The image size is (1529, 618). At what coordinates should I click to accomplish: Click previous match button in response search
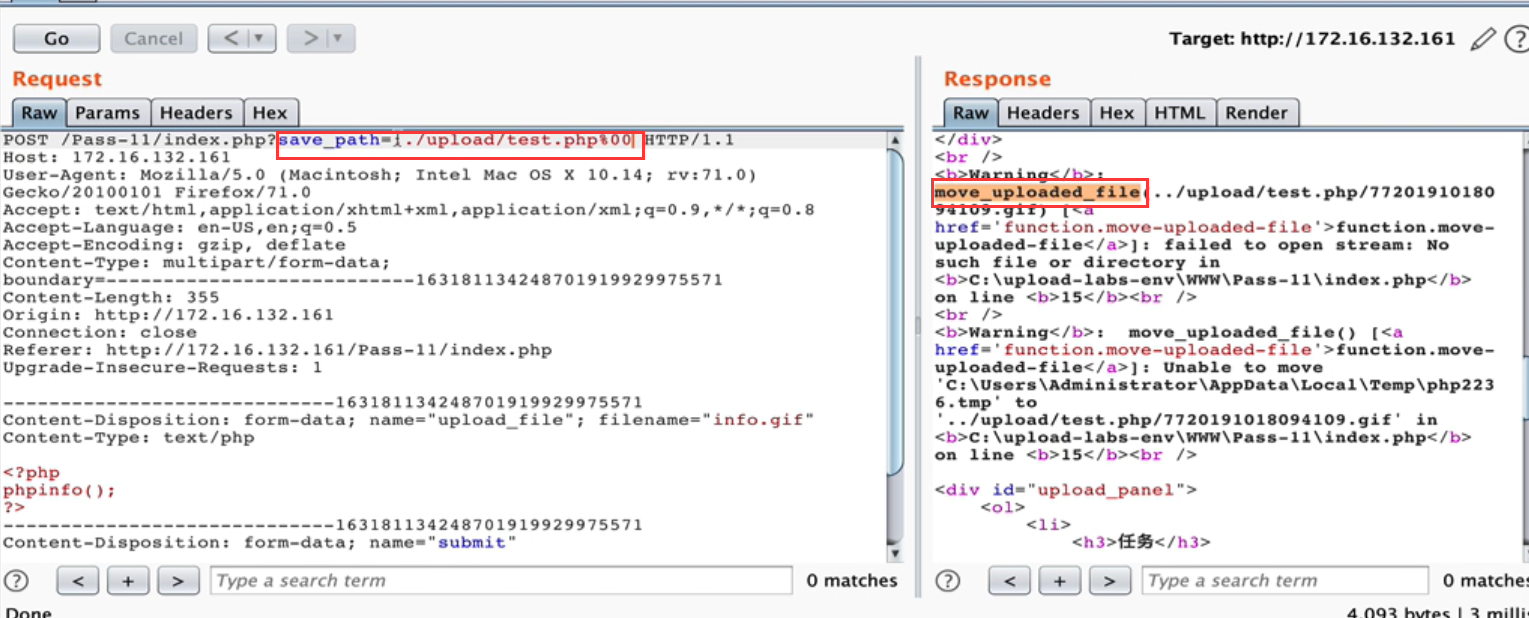1010,580
